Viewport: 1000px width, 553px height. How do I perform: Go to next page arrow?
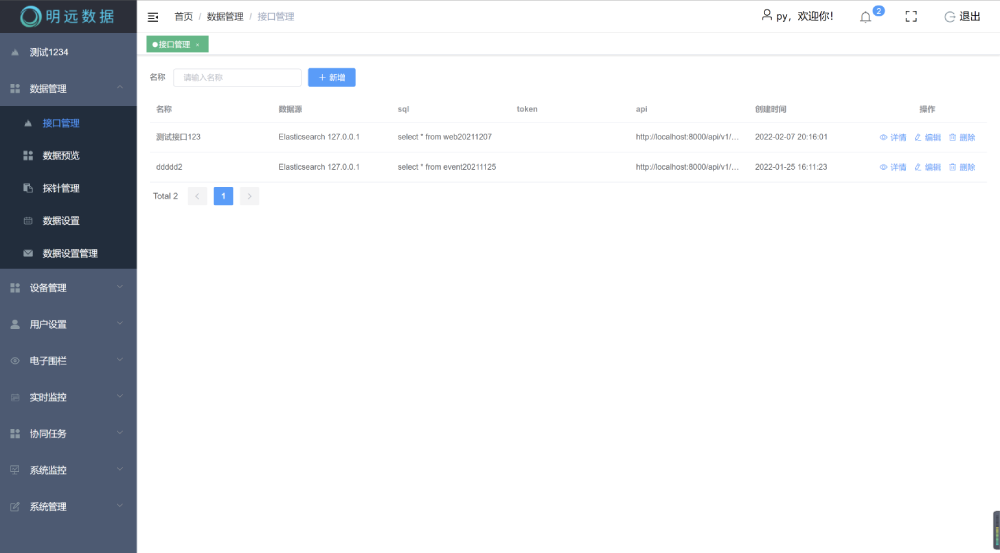click(x=249, y=196)
